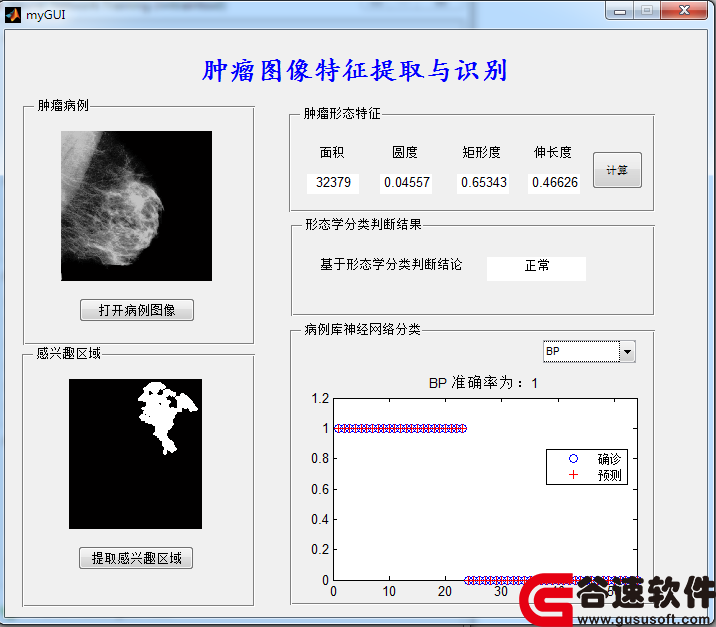The image size is (716, 627).
Task: Click the 基于形态学分类判断结论 label
Action: click(x=391, y=264)
